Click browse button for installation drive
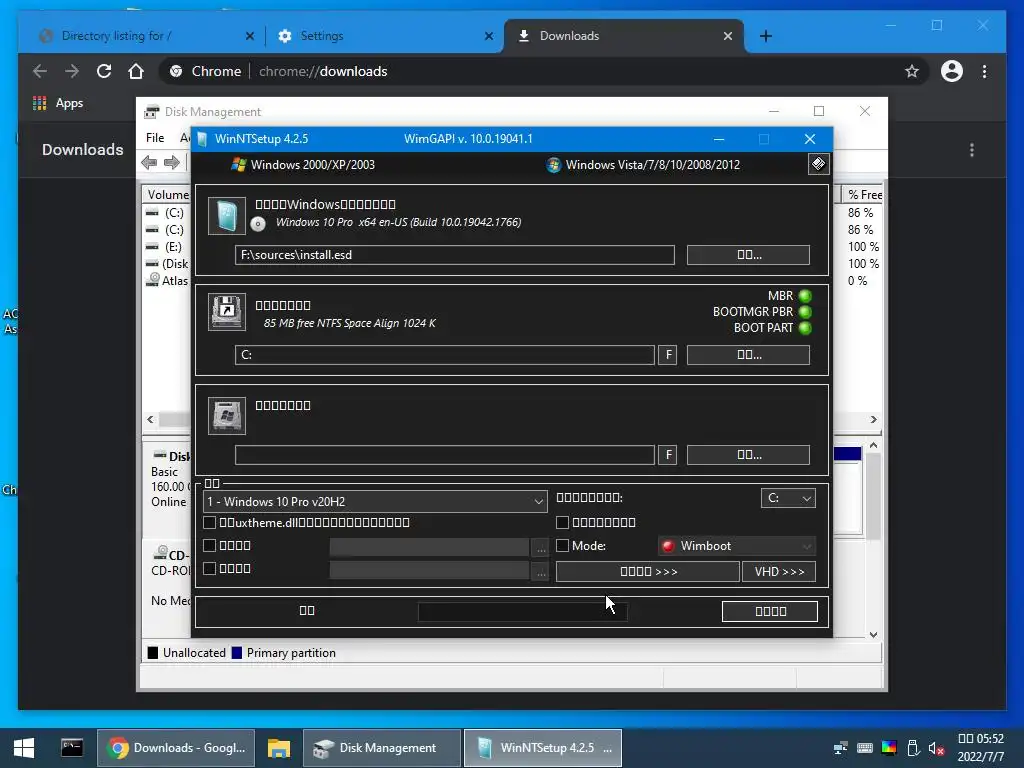 pyautogui.click(x=748, y=455)
